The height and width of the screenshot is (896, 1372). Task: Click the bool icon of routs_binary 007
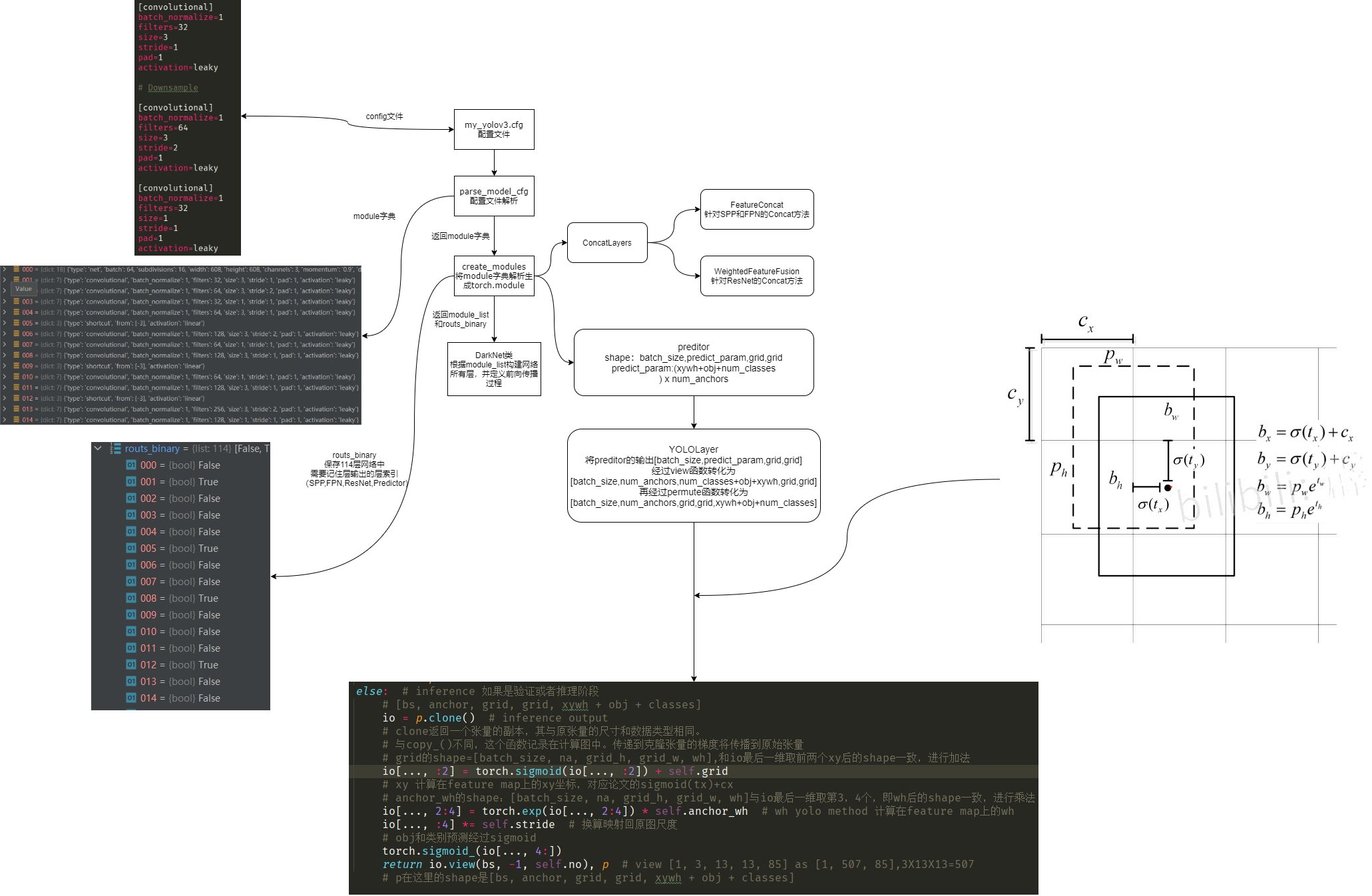click(x=131, y=582)
